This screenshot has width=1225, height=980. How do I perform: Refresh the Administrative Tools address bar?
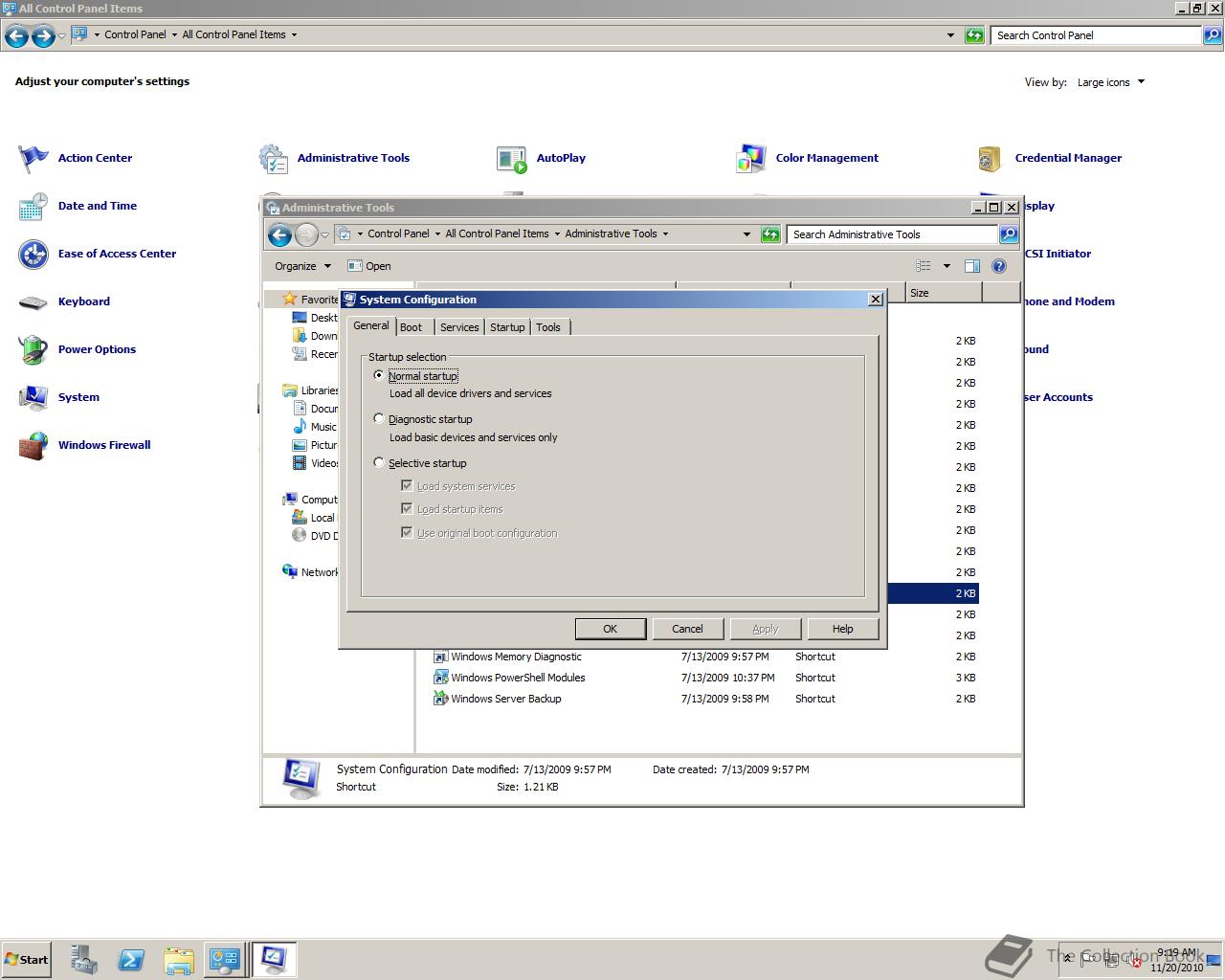[770, 234]
